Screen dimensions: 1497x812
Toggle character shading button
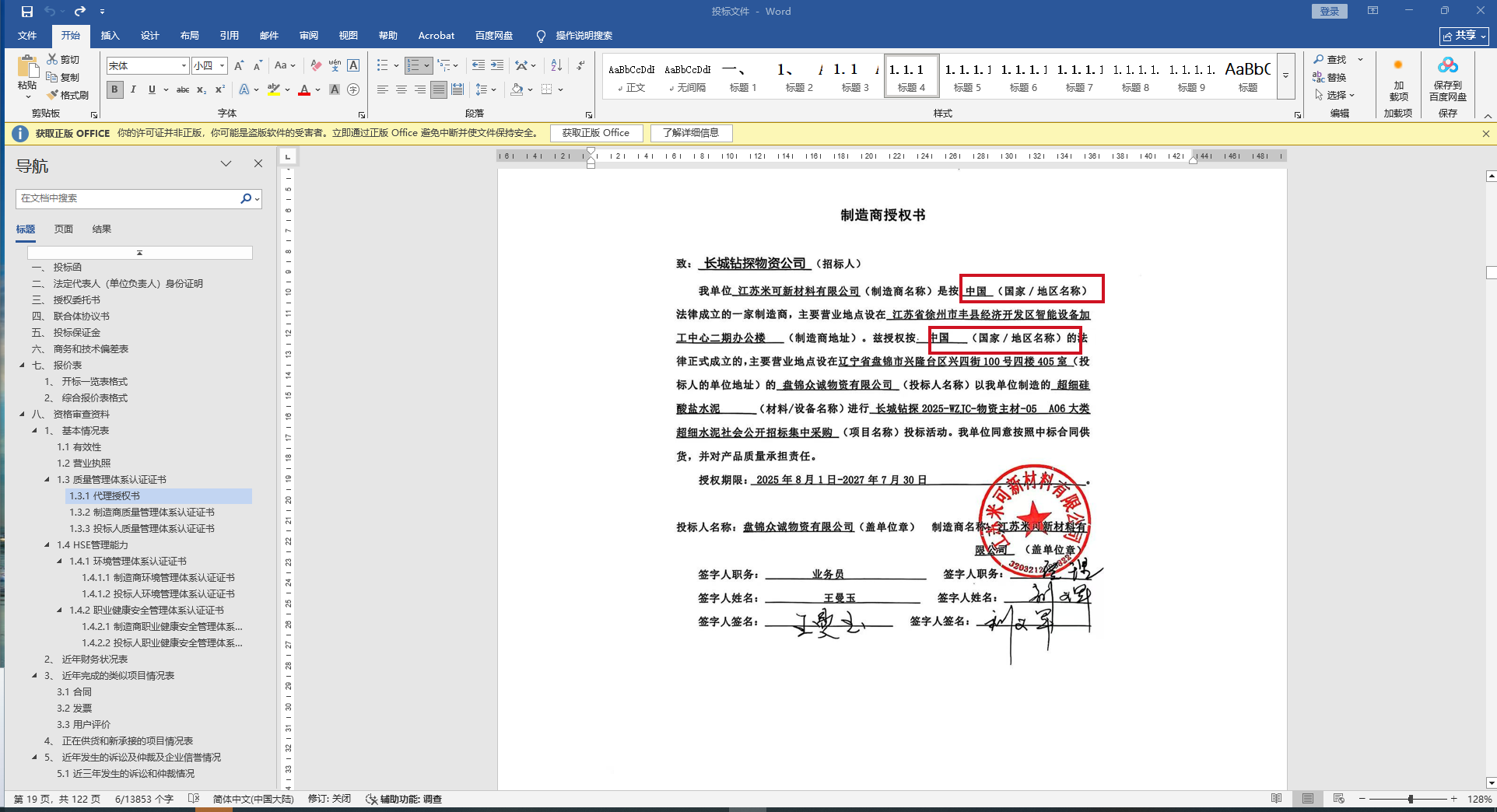[335, 90]
